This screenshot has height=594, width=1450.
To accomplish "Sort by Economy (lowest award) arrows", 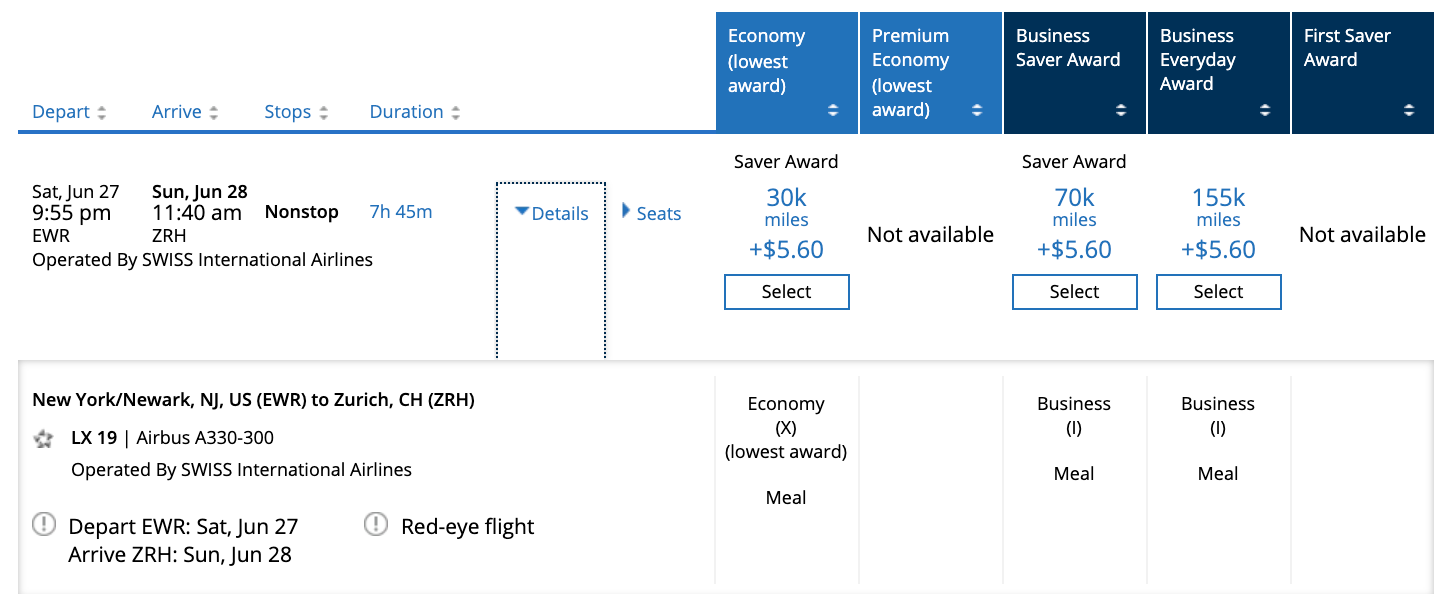I will 833,111.
